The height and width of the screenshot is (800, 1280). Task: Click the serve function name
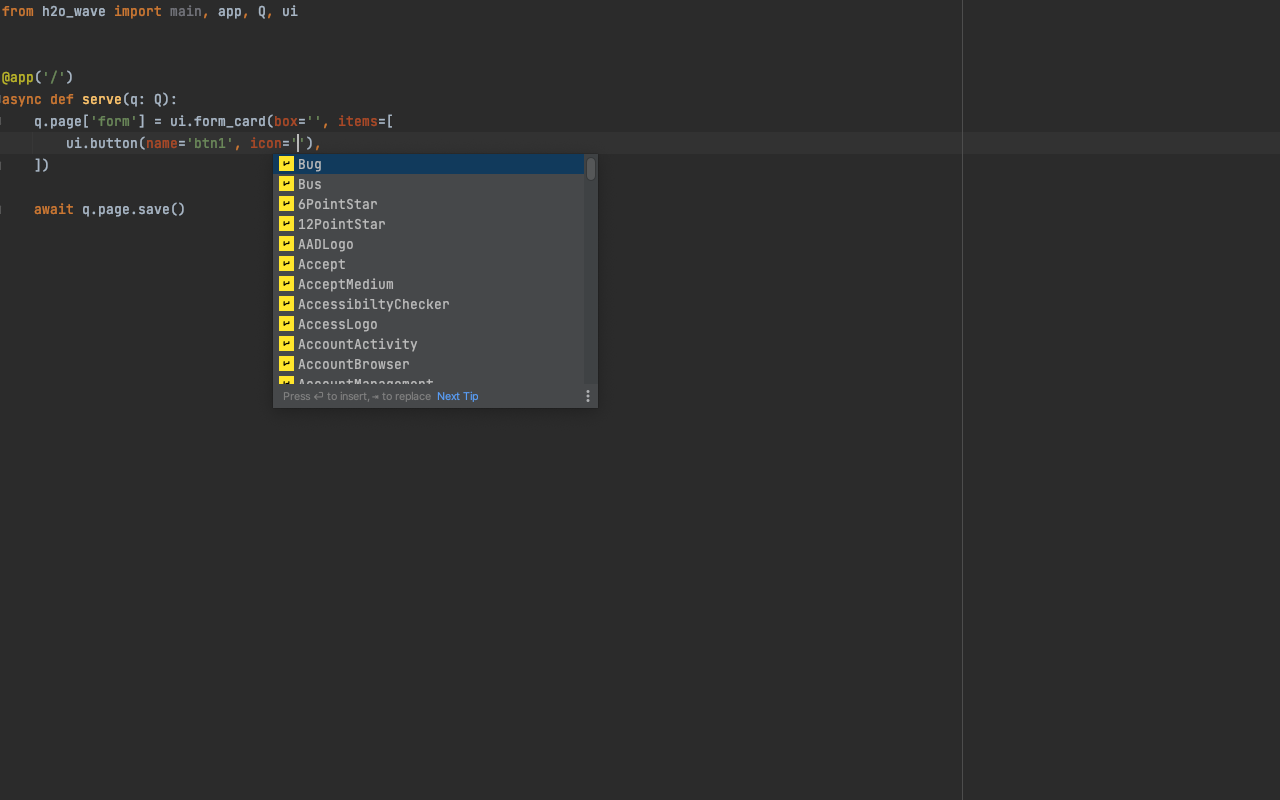(101, 99)
